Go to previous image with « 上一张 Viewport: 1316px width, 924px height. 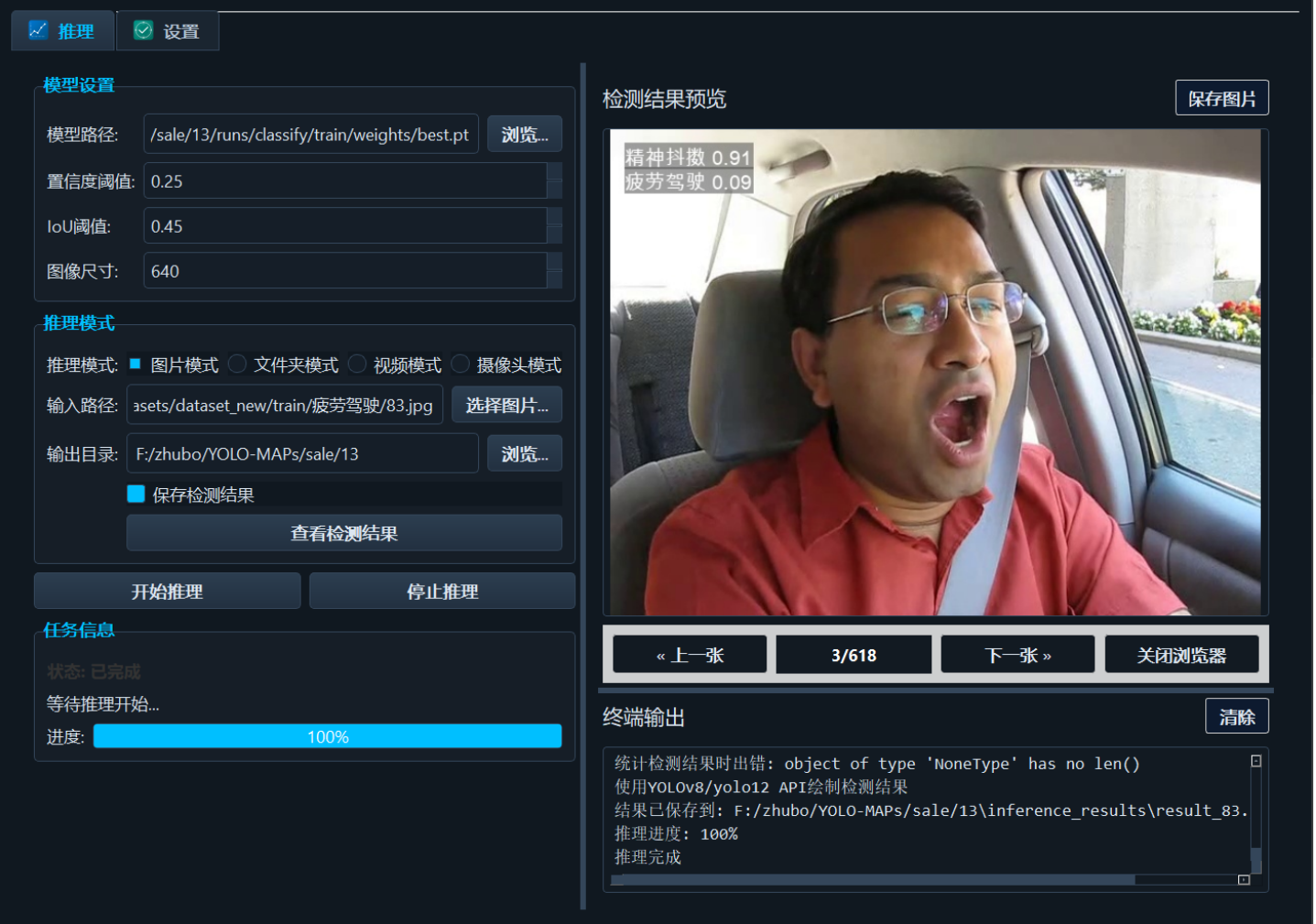coord(690,655)
